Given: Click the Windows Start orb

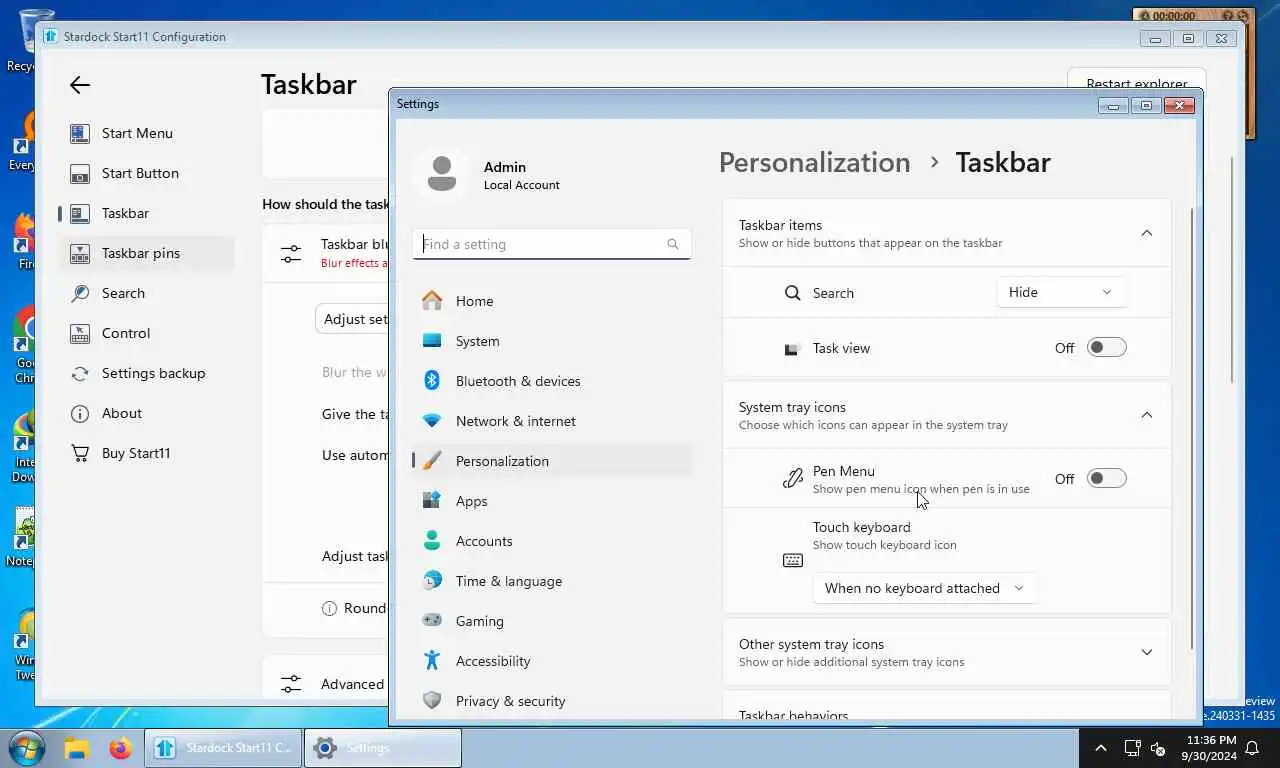Looking at the screenshot, I should [25, 747].
